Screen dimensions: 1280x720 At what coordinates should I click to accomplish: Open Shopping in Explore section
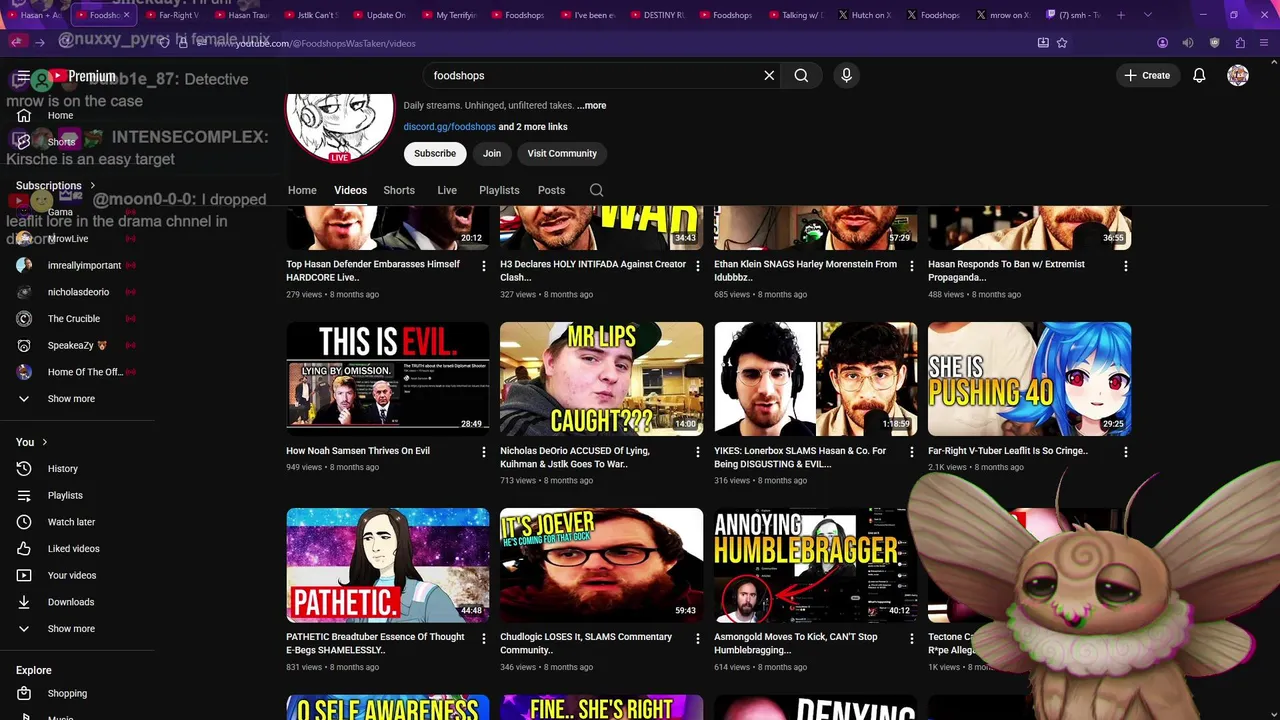(67, 693)
